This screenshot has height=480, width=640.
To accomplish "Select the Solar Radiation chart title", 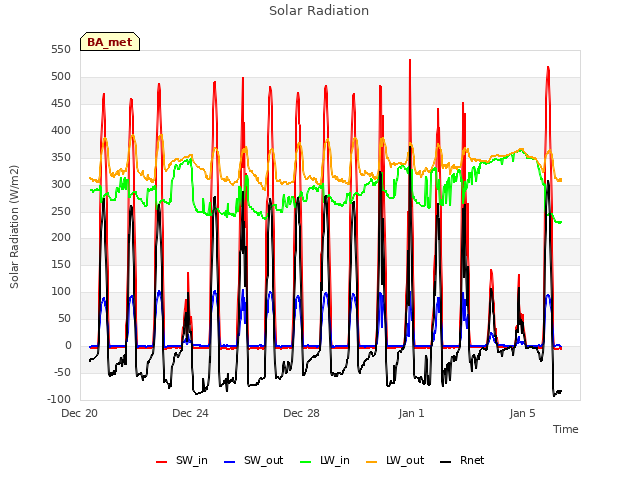I will [x=319, y=11].
